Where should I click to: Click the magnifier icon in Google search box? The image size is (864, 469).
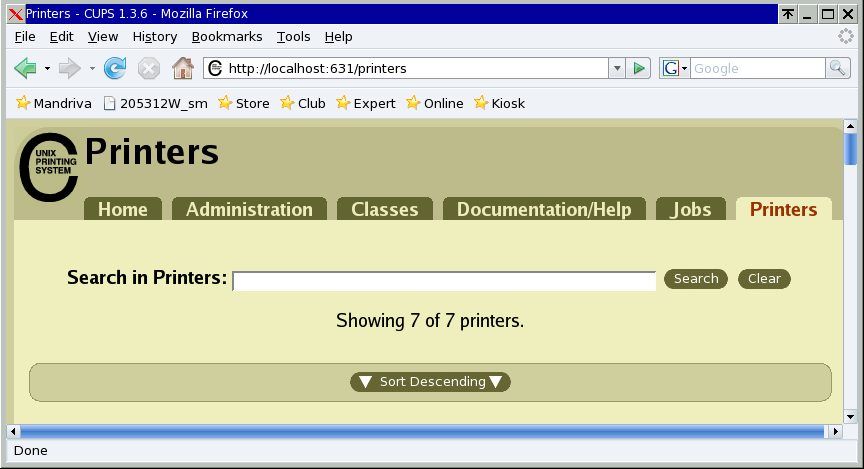[838, 68]
